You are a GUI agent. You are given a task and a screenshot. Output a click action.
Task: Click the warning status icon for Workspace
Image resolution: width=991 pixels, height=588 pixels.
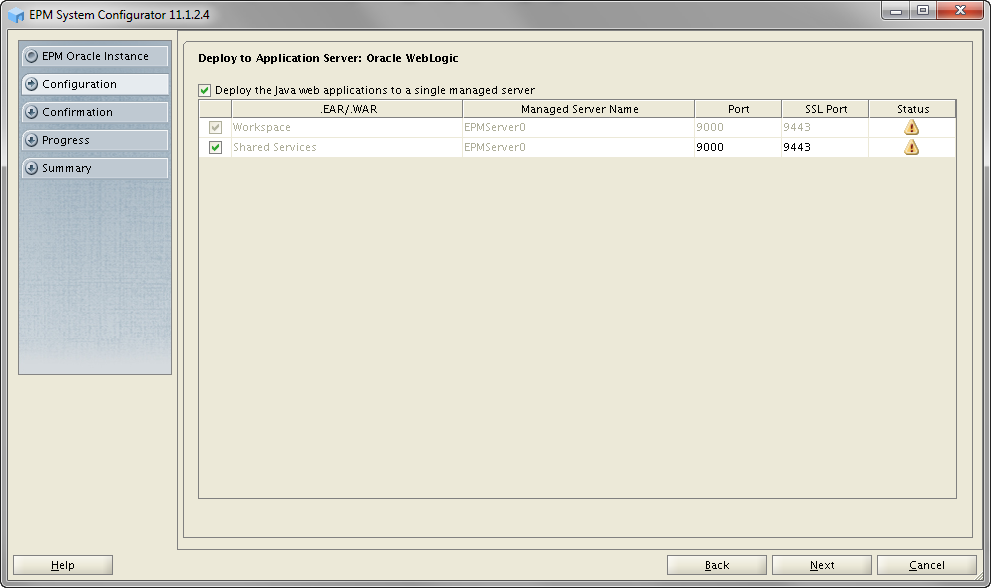click(911, 127)
